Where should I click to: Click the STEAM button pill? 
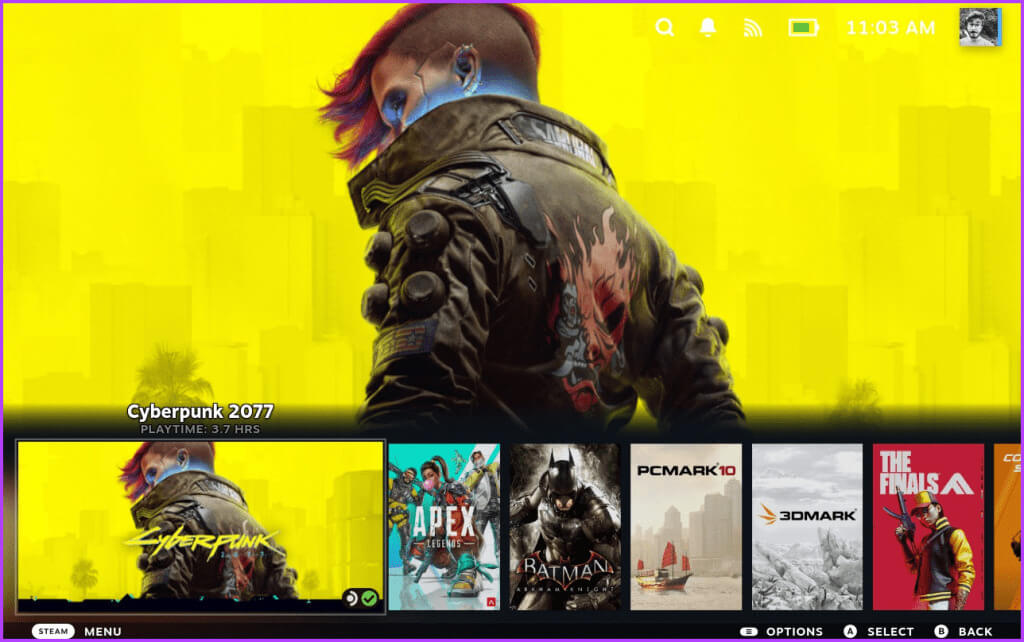click(53, 631)
